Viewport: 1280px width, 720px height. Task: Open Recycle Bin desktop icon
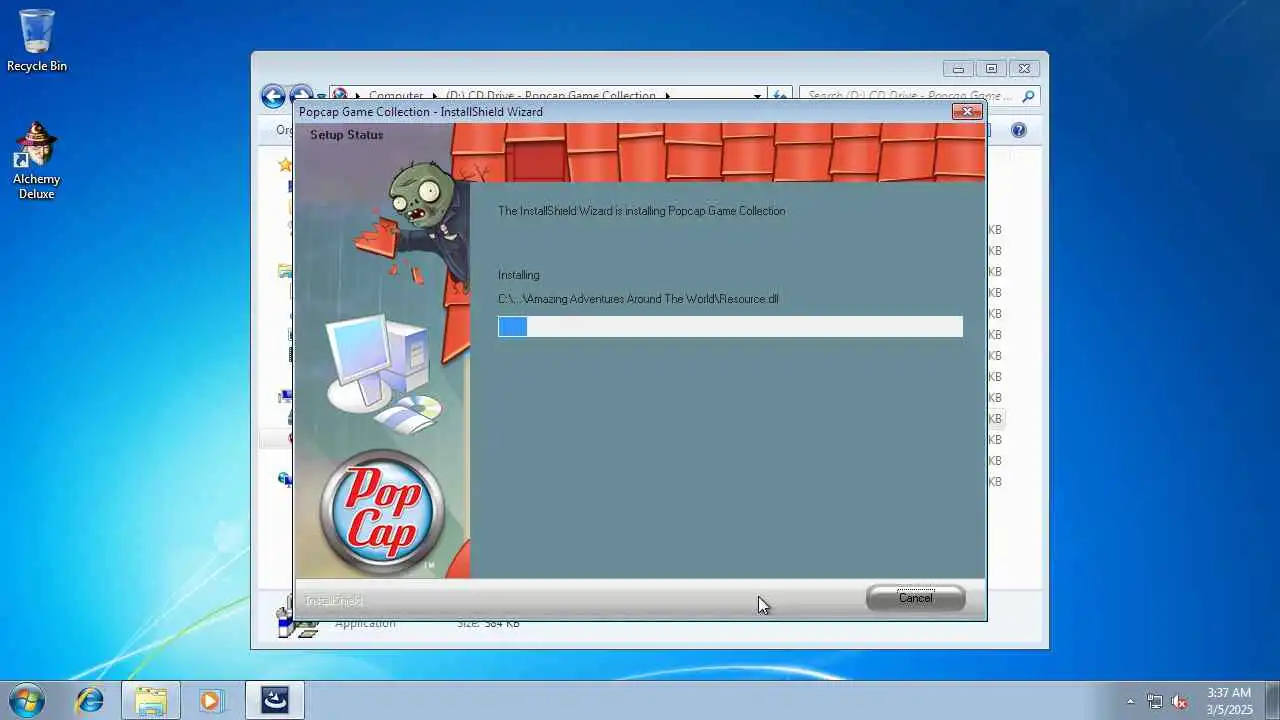pyautogui.click(x=37, y=41)
